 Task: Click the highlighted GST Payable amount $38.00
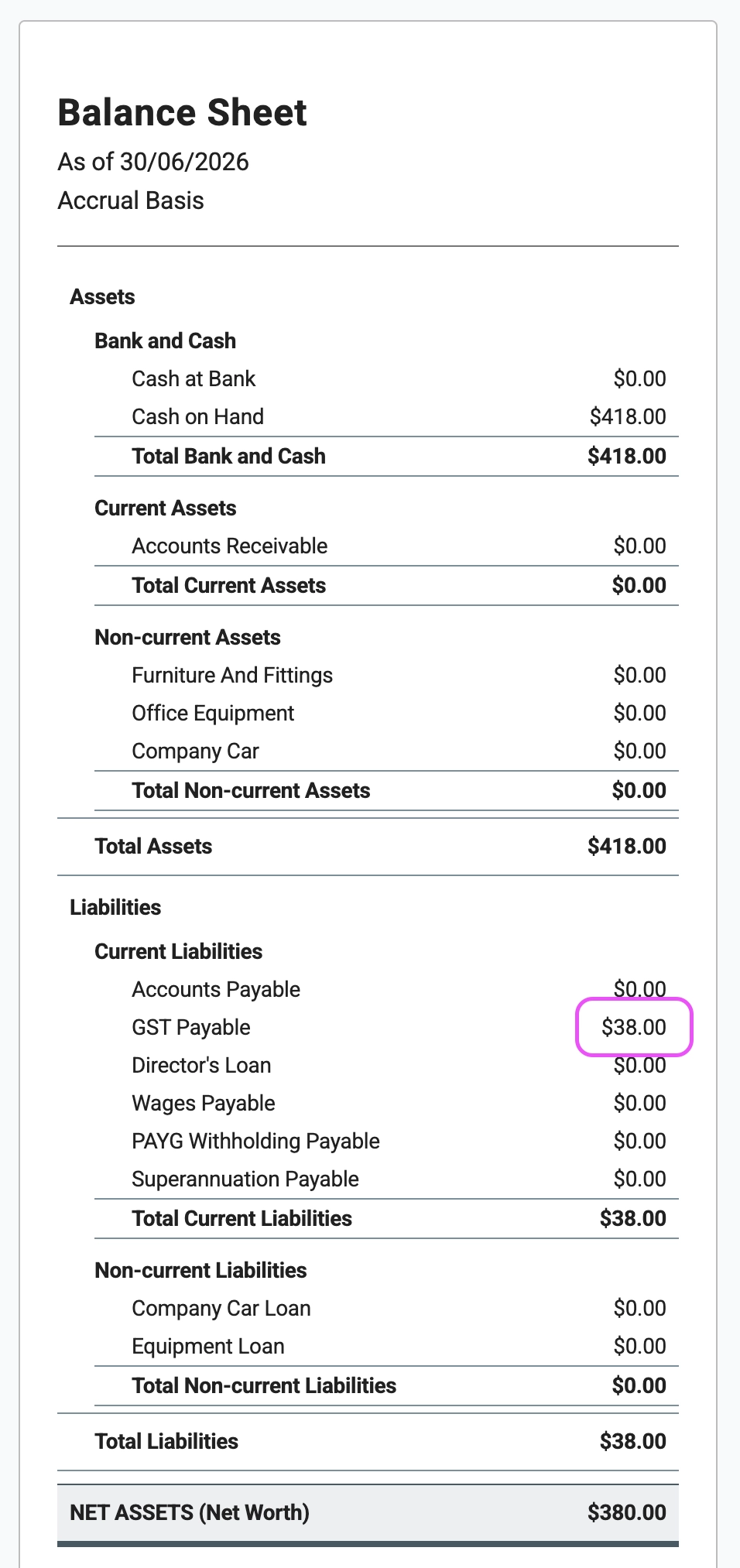click(x=634, y=1027)
